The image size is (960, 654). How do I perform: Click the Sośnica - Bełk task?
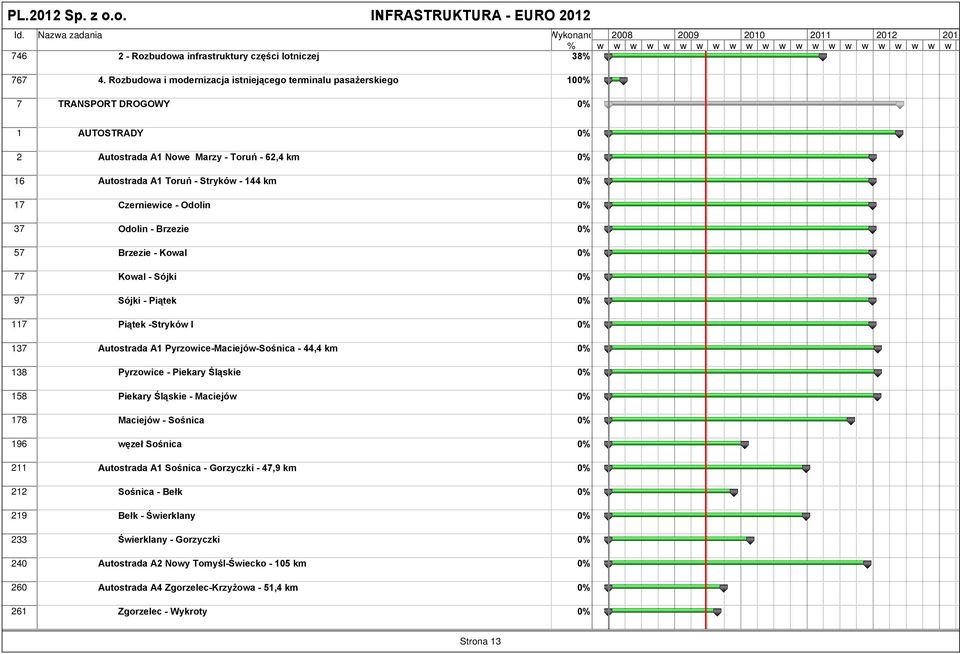coord(150,492)
